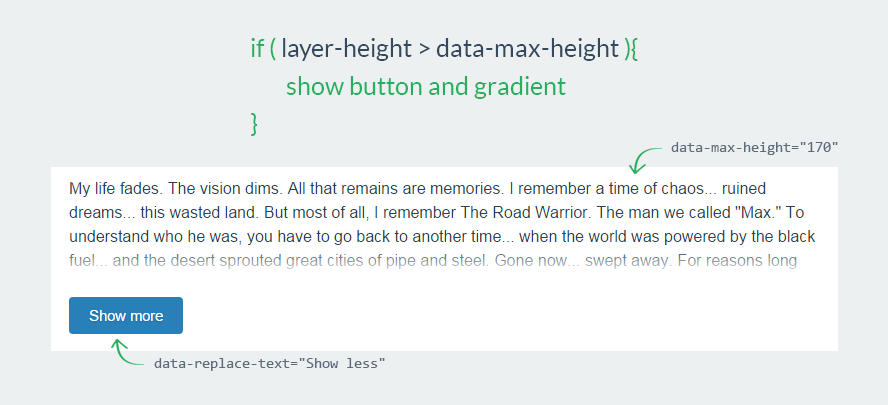The image size is (888, 405).
Task: Click the greater-than operator in the condition
Action: pos(424,50)
